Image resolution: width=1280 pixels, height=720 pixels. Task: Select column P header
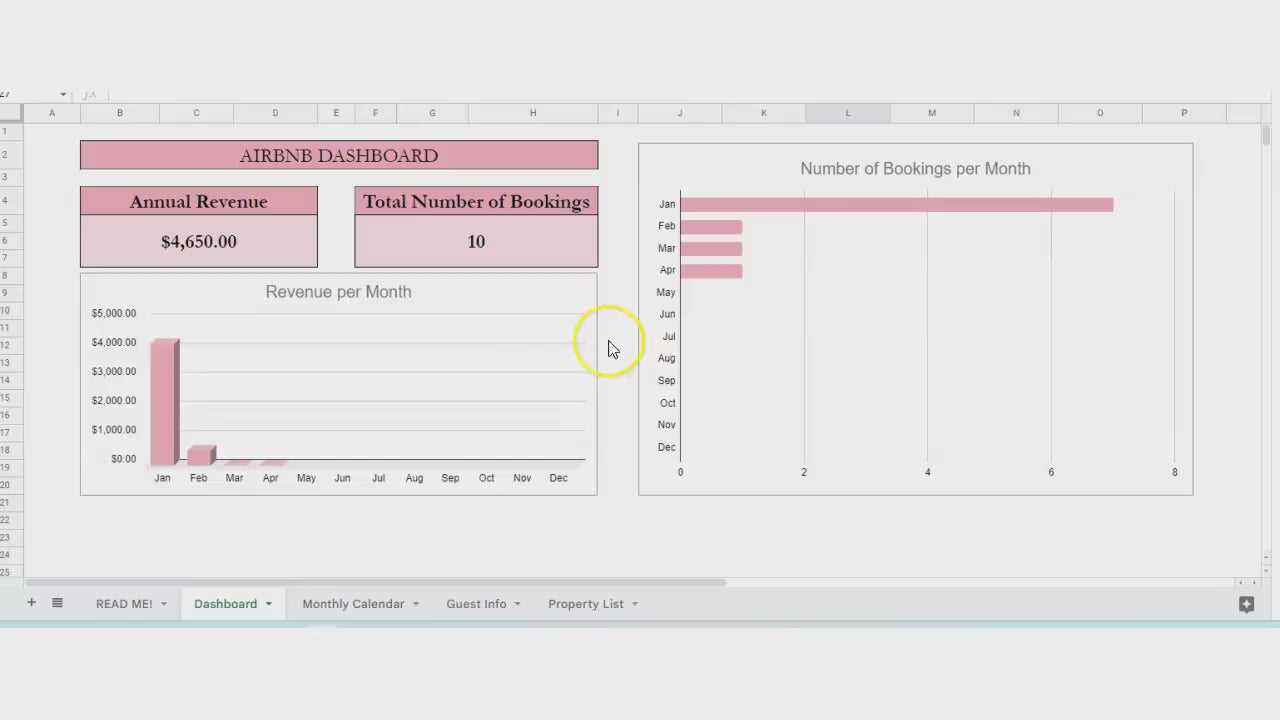coord(1184,113)
